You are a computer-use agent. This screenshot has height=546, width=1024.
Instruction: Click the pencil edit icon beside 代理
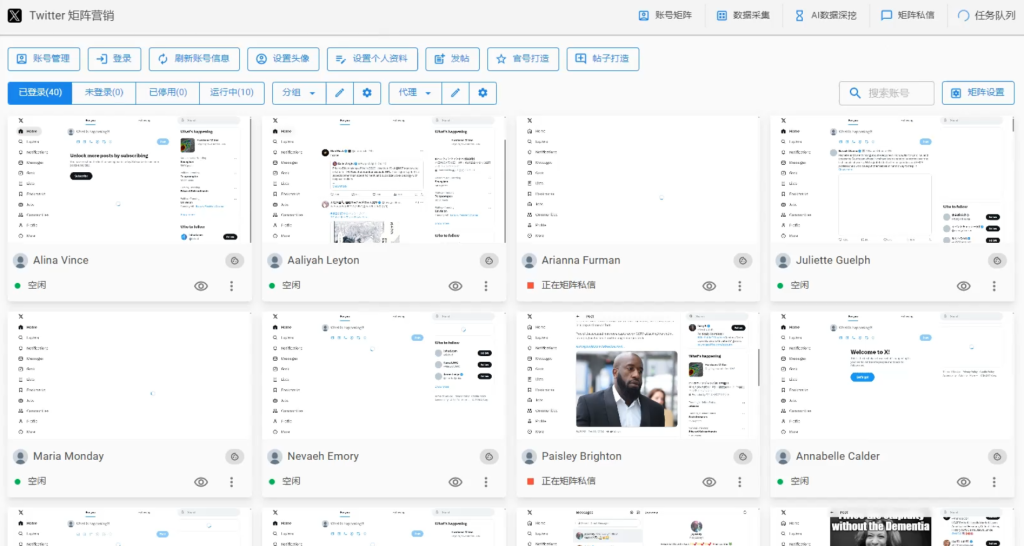tap(456, 93)
